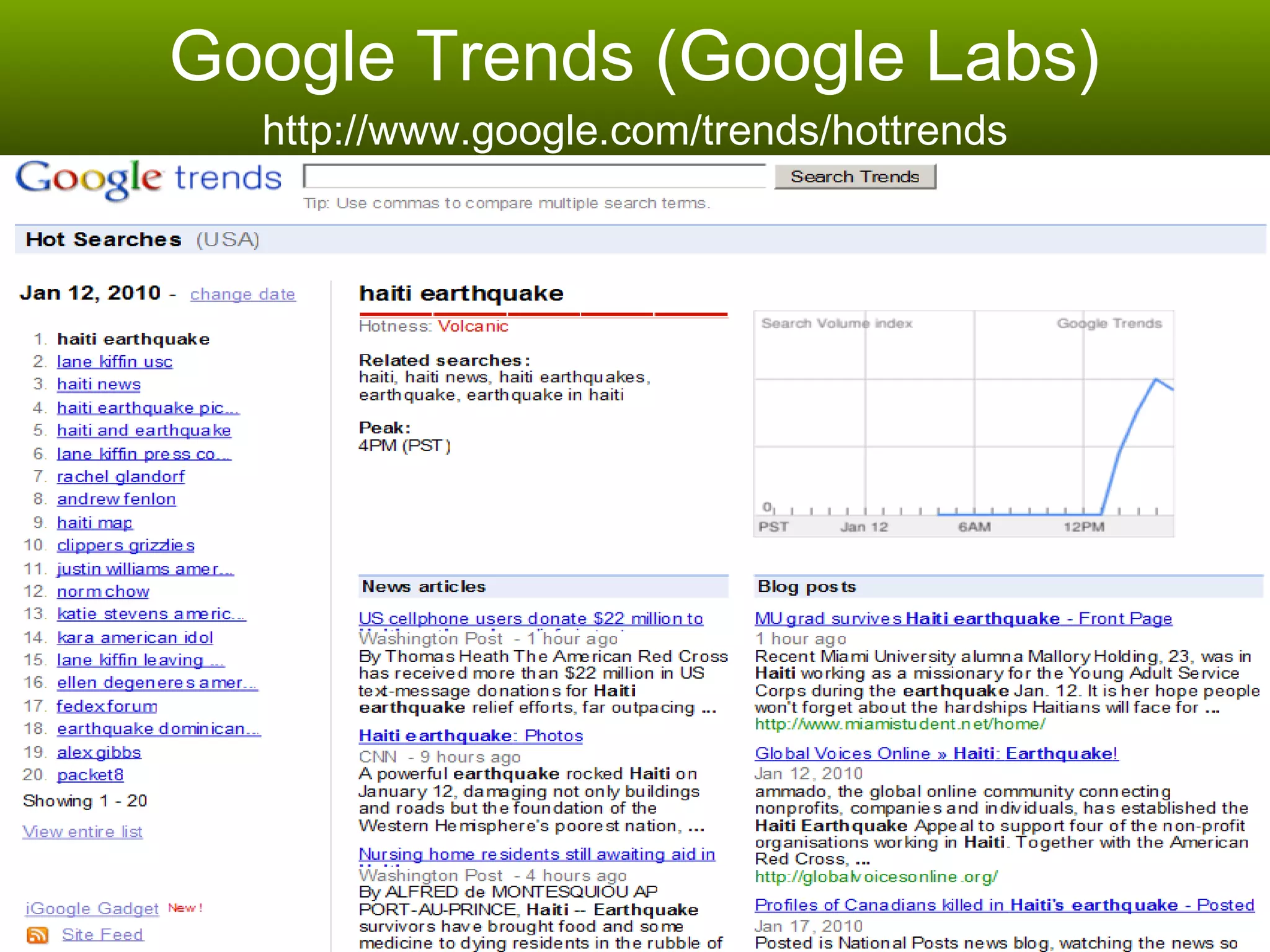Open 'clippers grizzlies' hot search

pyautogui.click(x=126, y=545)
